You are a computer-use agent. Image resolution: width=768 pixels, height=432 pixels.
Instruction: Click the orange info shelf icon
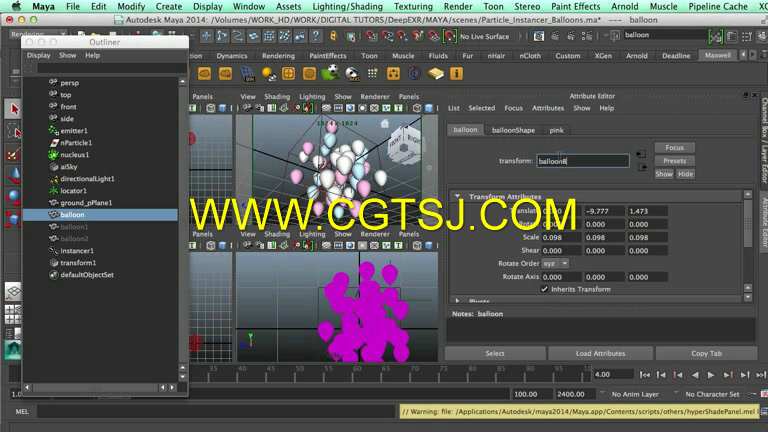pyautogui.click(x=456, y=74)
